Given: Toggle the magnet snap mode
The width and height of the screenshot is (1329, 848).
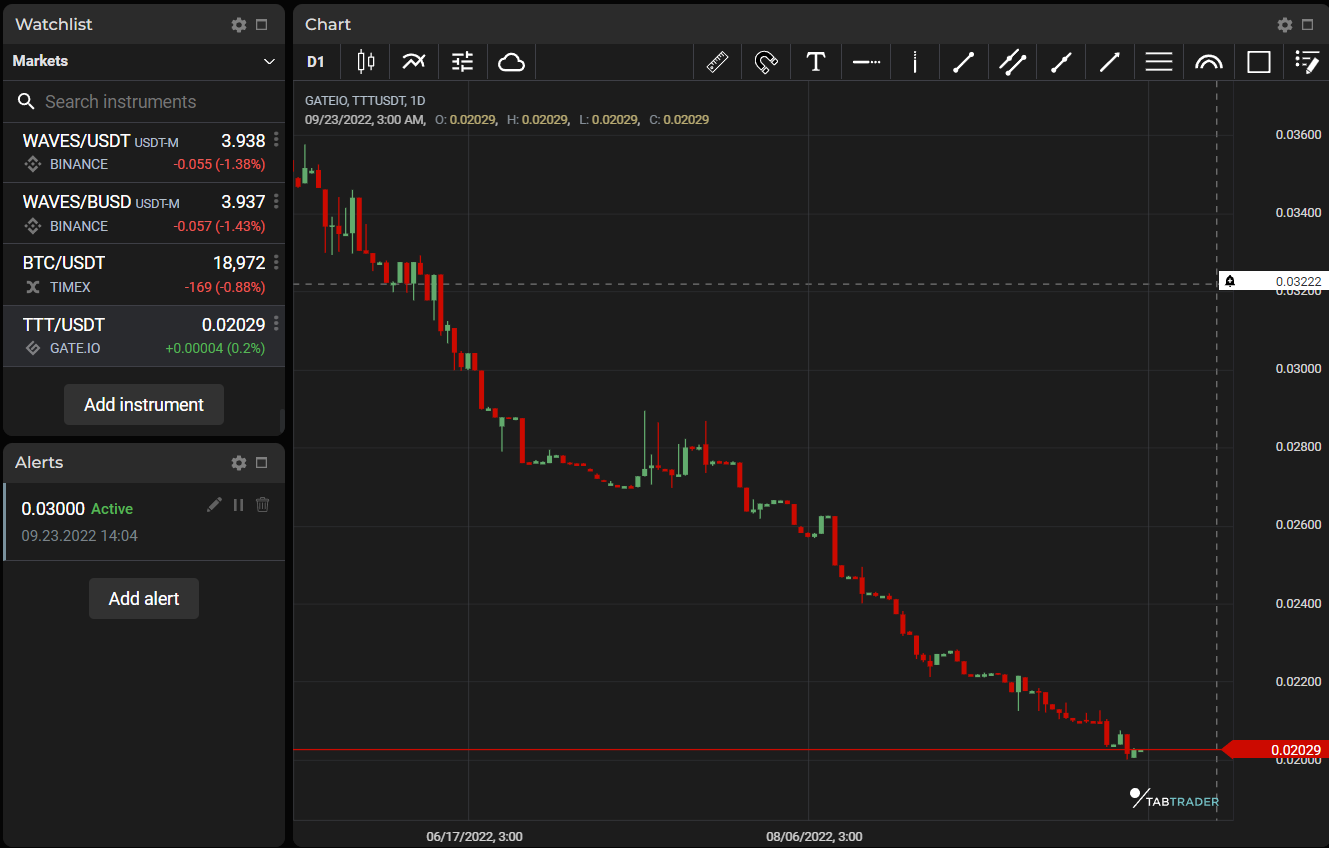Looking at the screenshot, I should tap(766, 61).
